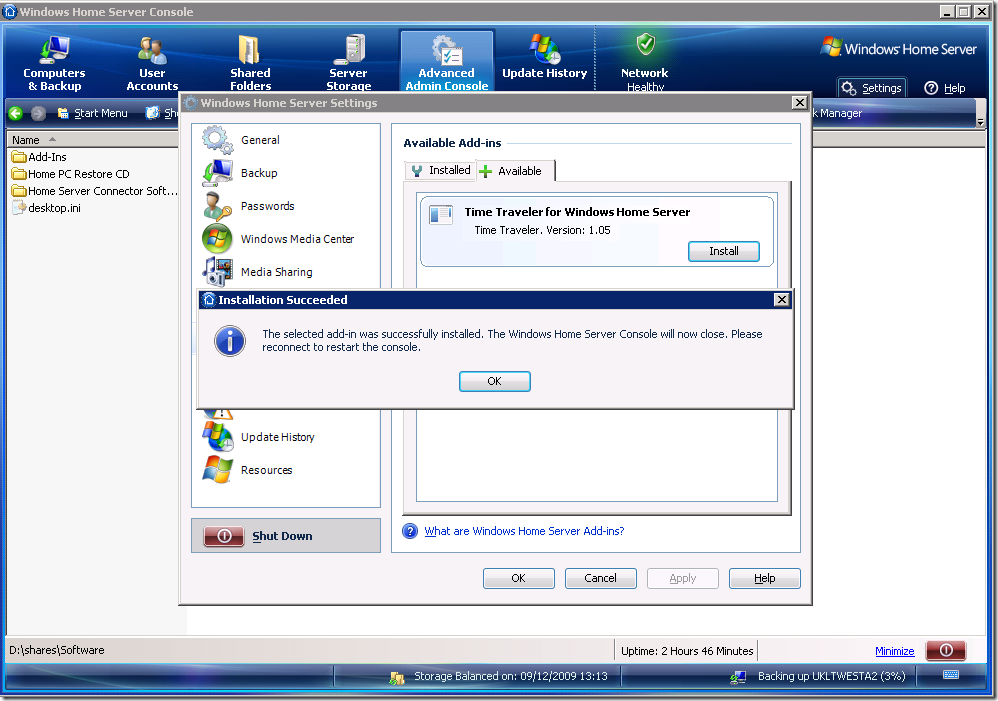Click the console title bar home icon

pos(10,11)
